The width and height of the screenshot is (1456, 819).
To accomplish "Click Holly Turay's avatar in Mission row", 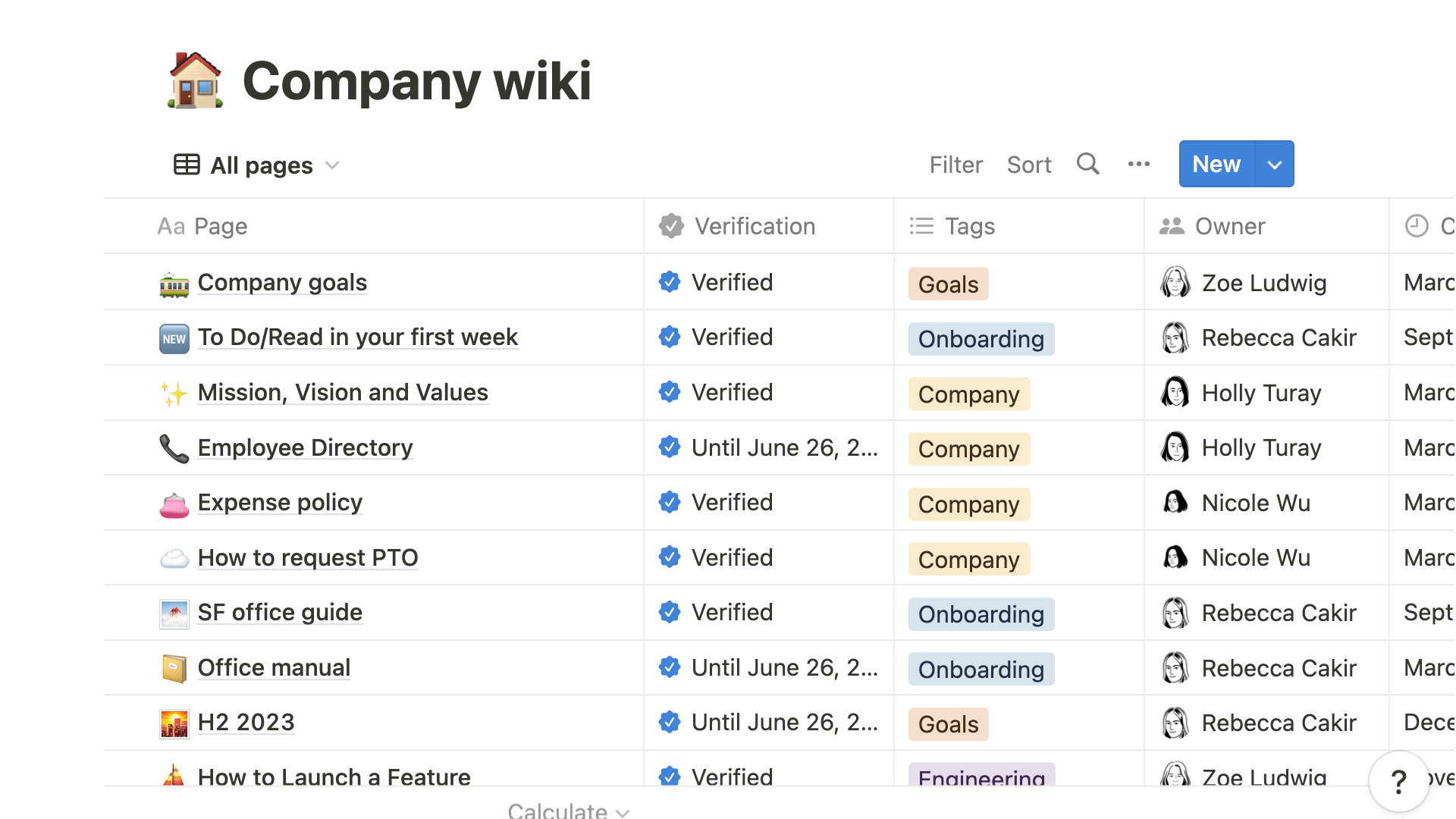I will pyautogui.click(x=1175, y=393).
